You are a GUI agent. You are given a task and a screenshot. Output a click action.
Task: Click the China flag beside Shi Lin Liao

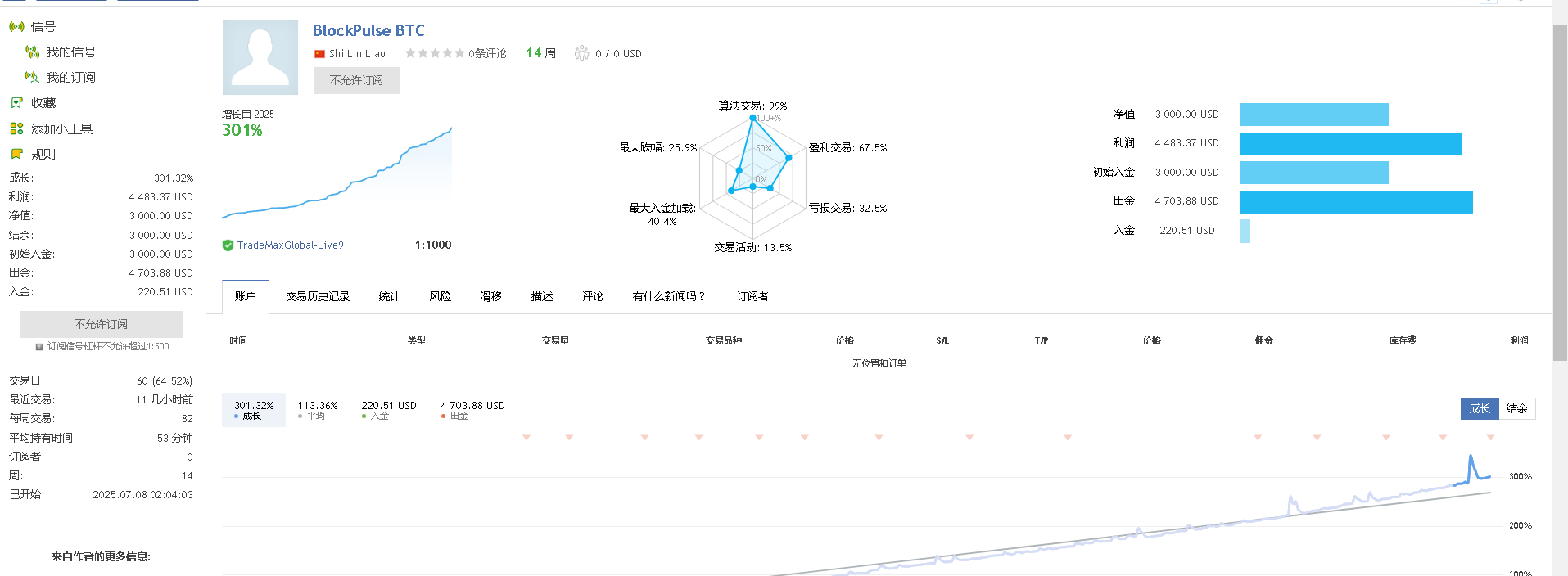tap(319, 54)
